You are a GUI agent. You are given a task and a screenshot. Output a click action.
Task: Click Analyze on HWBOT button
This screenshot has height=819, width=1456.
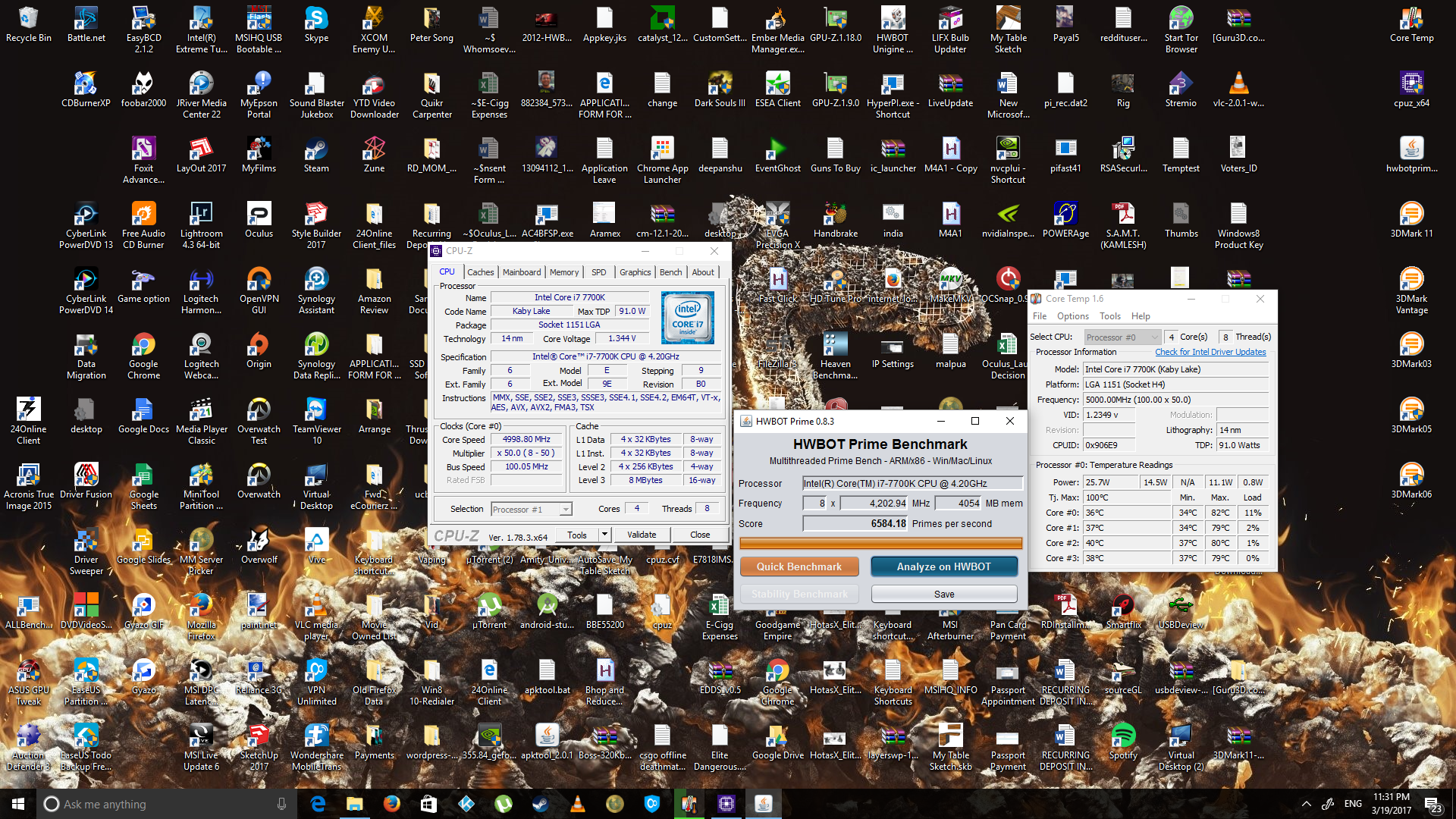pyautogui.click(x=944, y=566)
